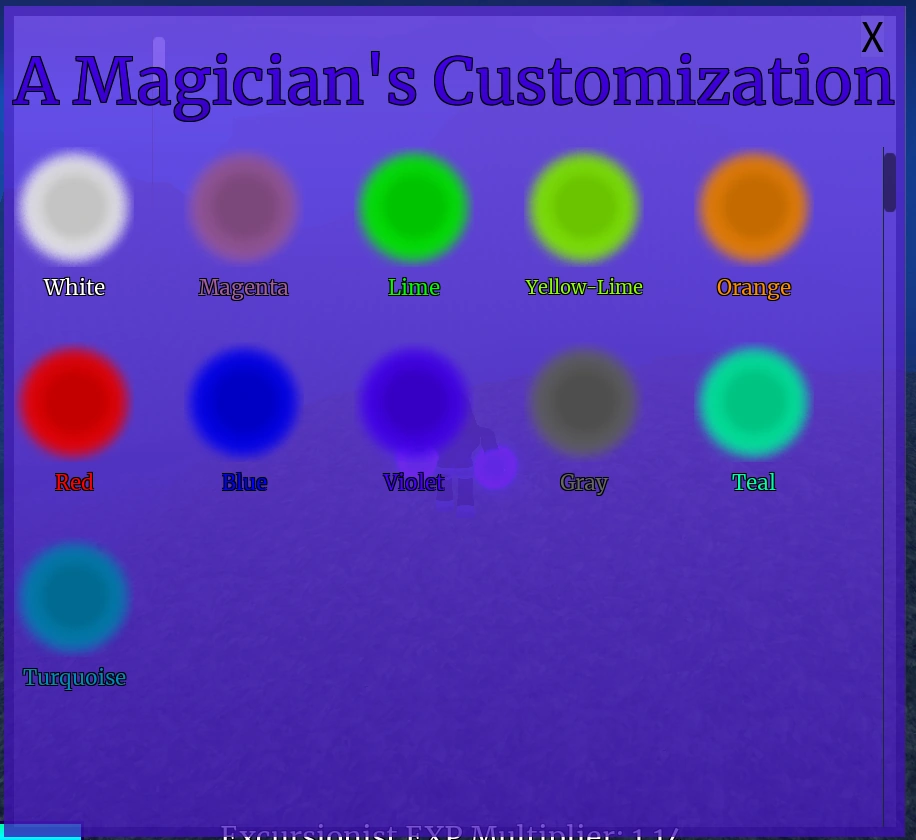Viewport: 916px width, 840px height.
Task: Click the blue bar at bottom left
Action: coord(40,833)
